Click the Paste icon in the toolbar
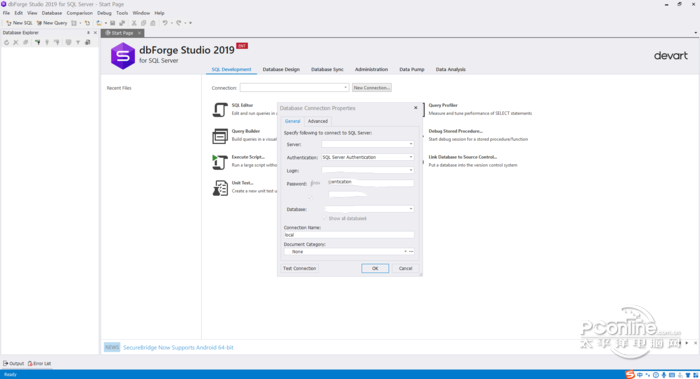The width and height of the screenshot is (700, 379). (153, 23)
